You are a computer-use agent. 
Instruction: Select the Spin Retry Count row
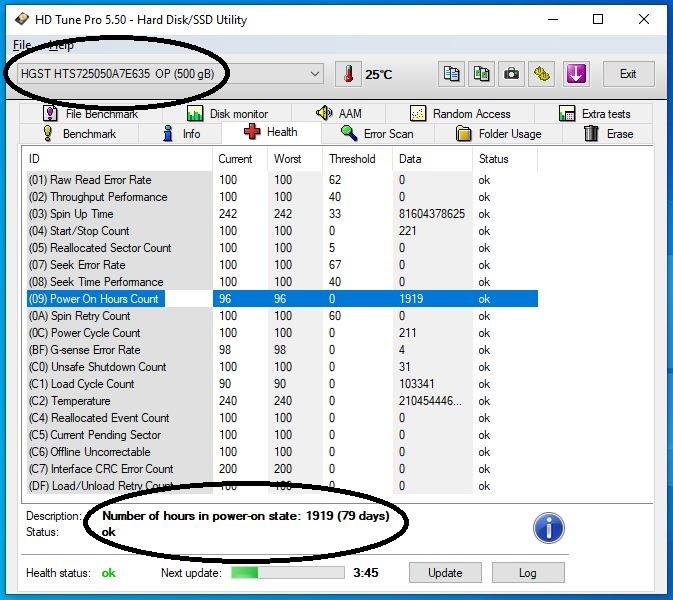[282, 316]
